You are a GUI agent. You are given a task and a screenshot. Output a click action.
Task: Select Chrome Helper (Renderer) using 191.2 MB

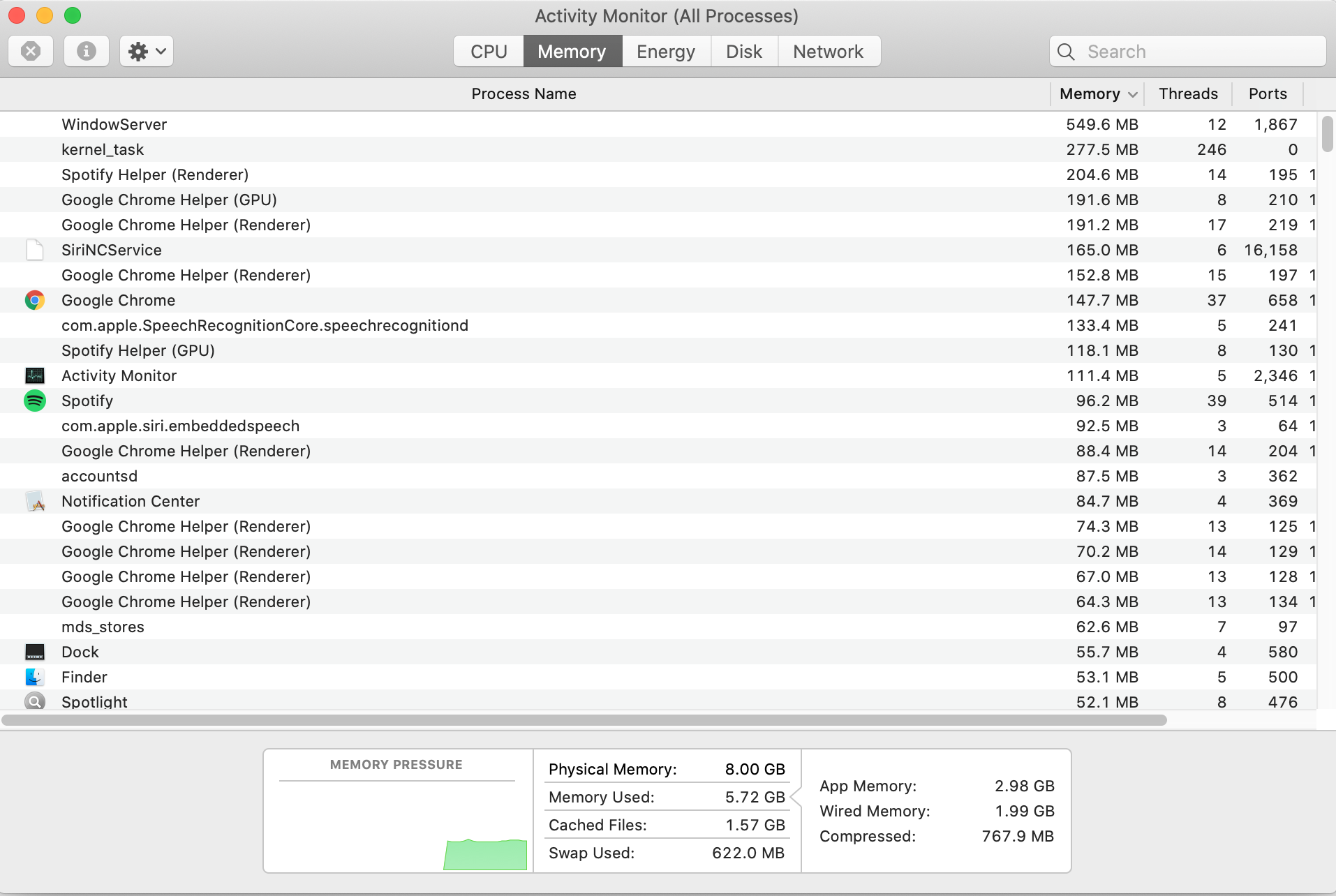coord(658,225)
